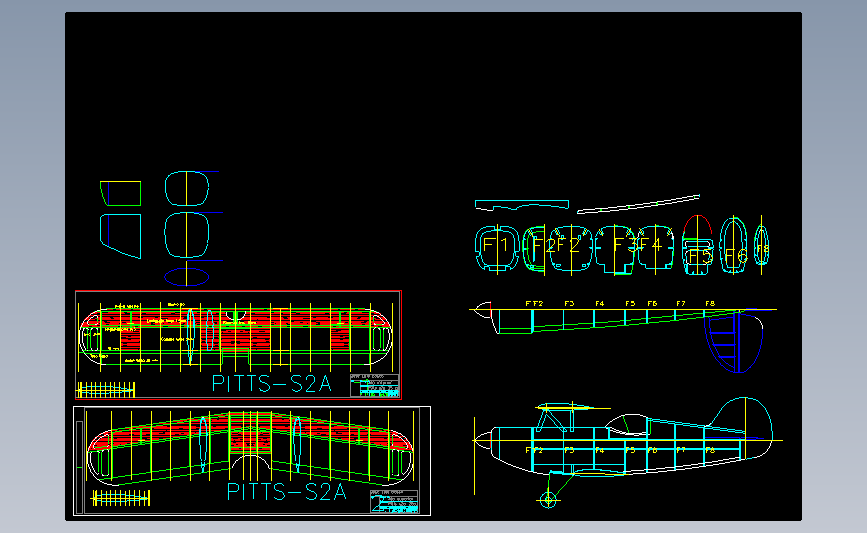
Task: Select the blue ellipse below the cowl sections
Action: coord(186,277)
